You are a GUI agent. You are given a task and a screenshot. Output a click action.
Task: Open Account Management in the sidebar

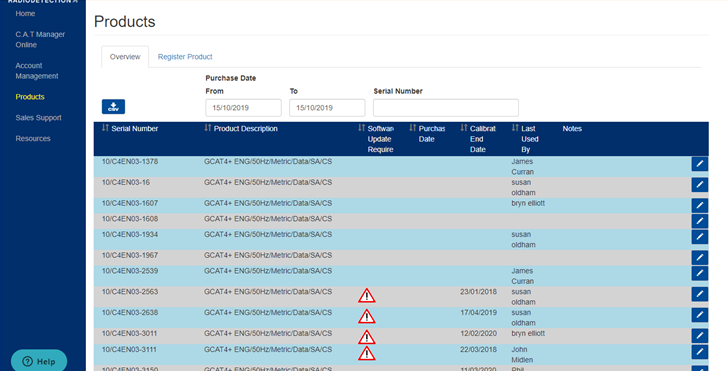(37, 71)
